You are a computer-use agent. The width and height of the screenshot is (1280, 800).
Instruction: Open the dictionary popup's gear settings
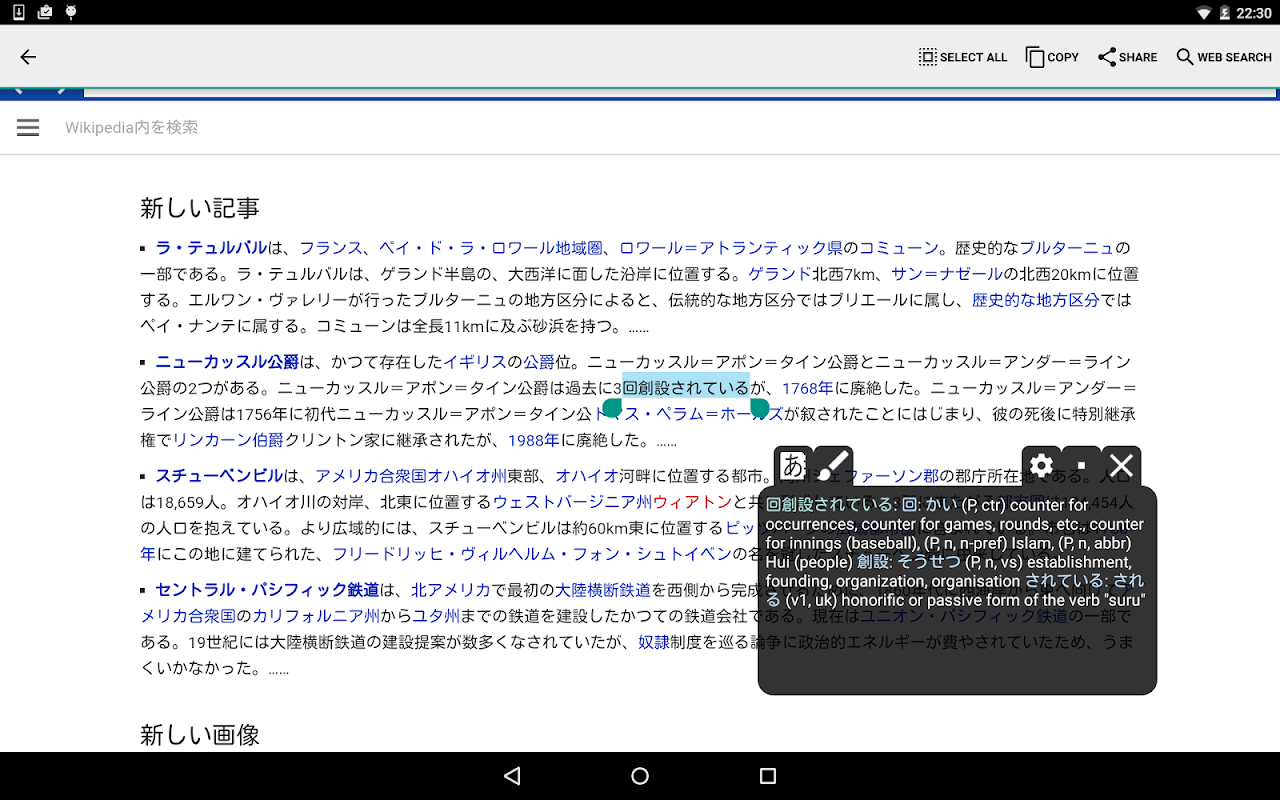pos(1041,465)
